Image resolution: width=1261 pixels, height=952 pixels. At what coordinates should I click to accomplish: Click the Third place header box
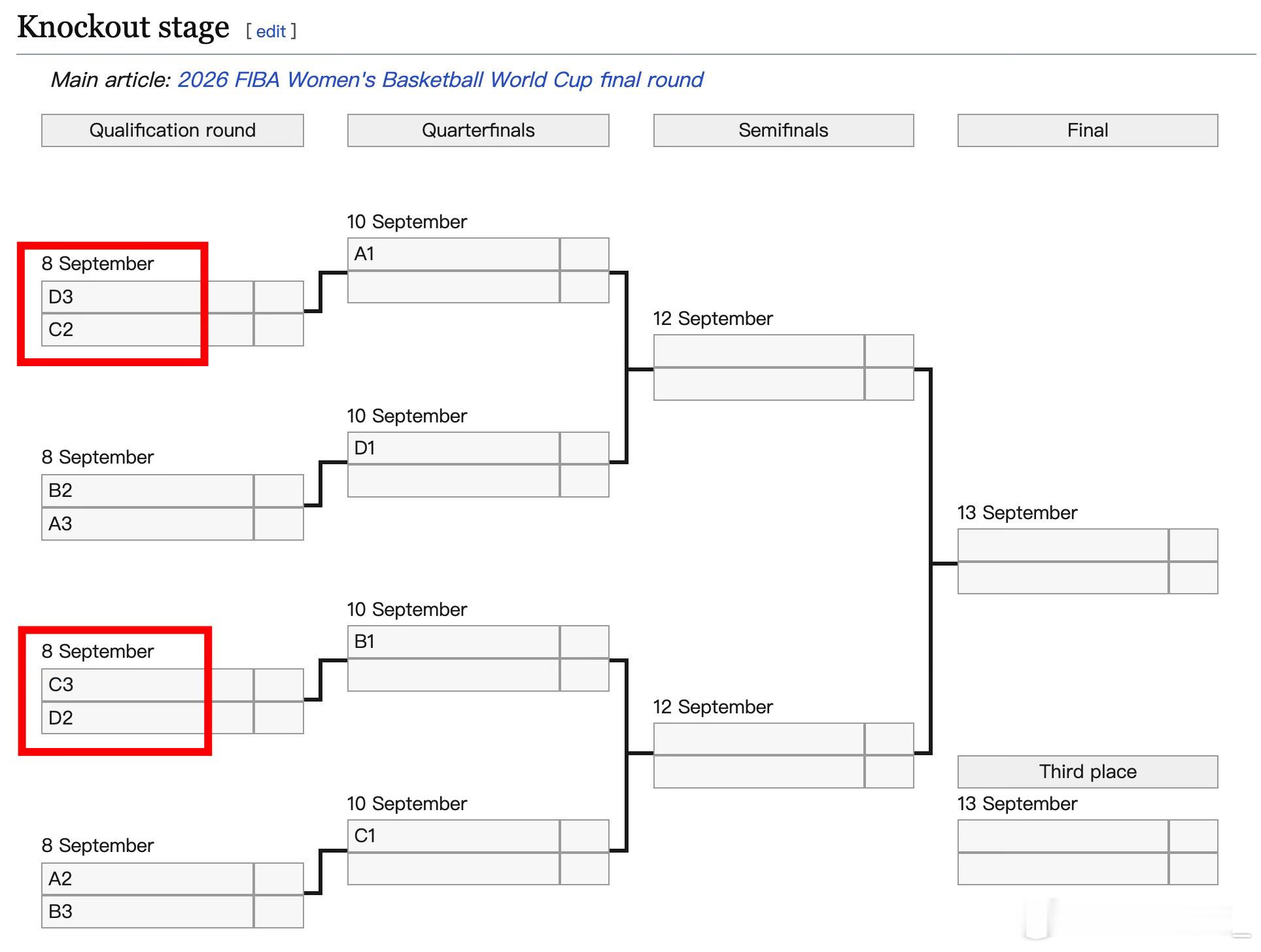click(1087, 772)
